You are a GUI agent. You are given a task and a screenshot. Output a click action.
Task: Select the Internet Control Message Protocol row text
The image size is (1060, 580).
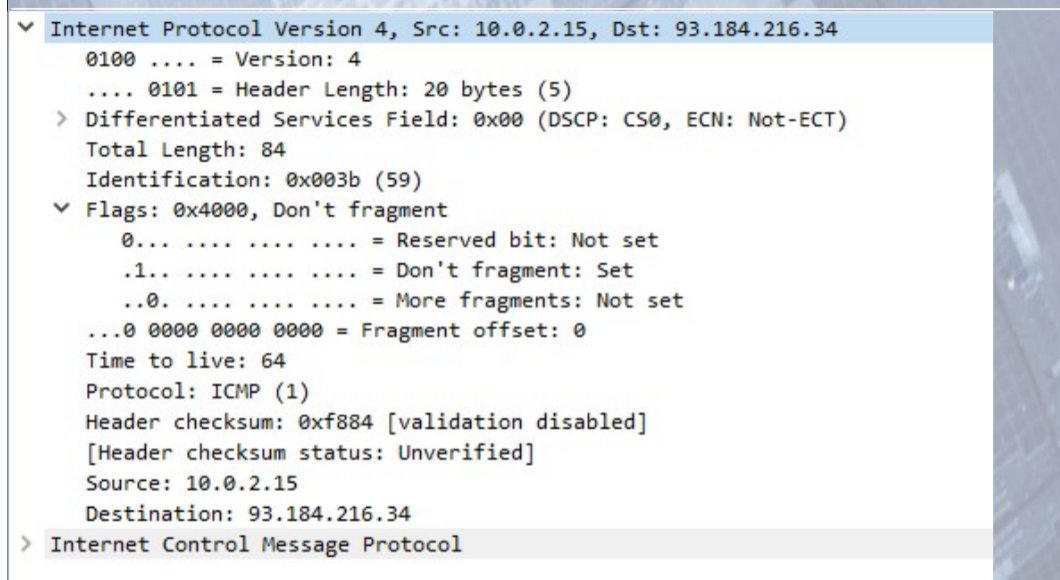pyautogui.click(x=256, y=544)
